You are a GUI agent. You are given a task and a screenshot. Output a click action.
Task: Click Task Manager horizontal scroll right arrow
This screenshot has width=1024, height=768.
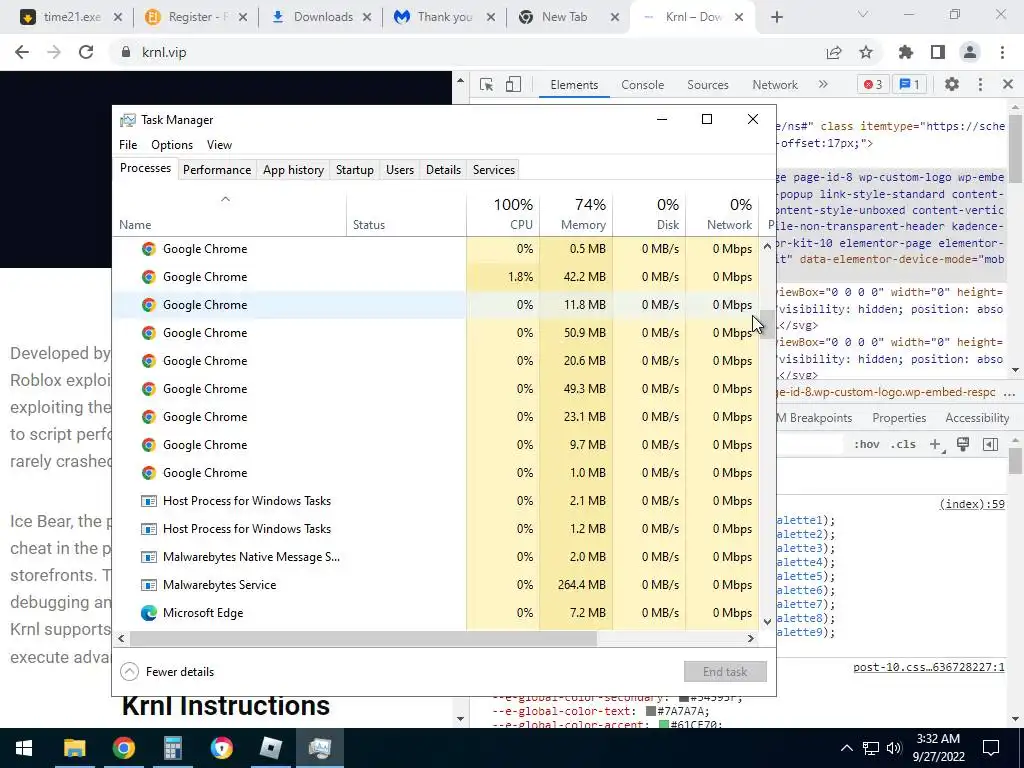[x=751, y=639]
